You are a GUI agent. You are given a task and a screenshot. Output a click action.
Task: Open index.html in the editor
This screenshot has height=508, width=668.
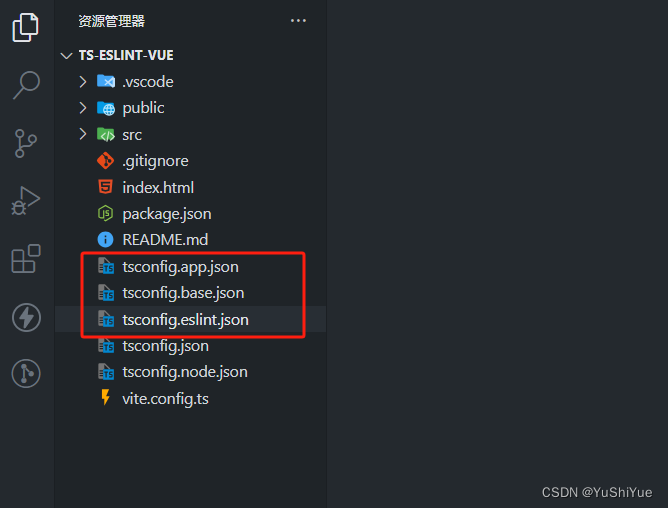pos(158,187)
